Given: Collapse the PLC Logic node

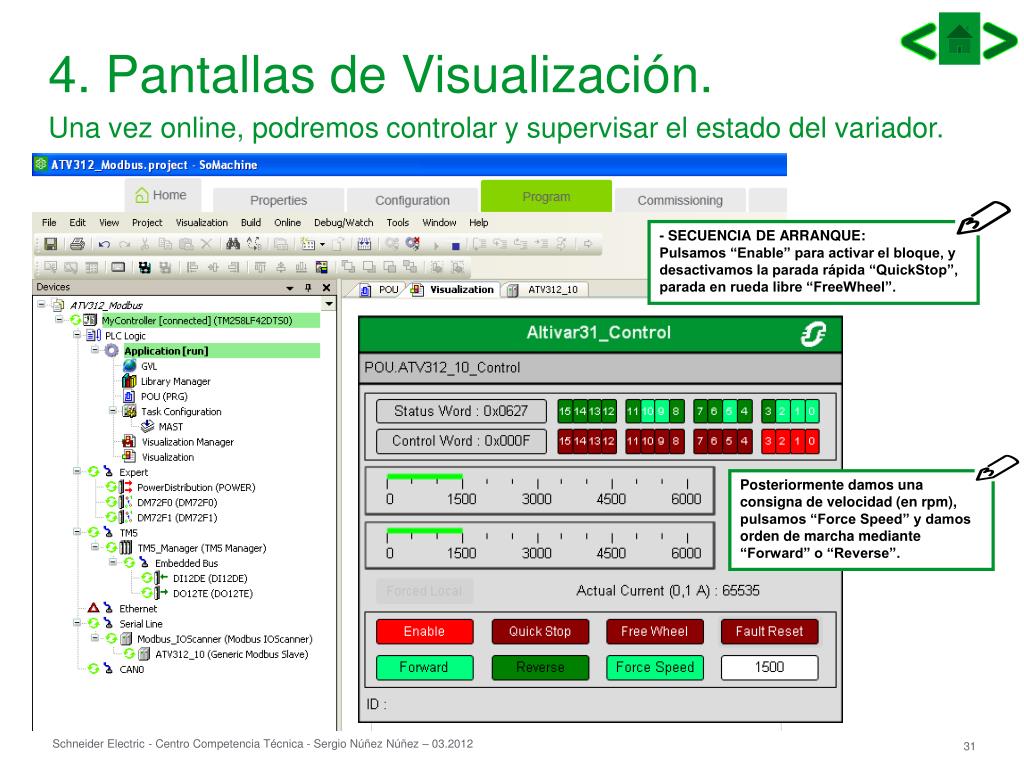Looking at the screenshot, I should click(x=77, y=334).
